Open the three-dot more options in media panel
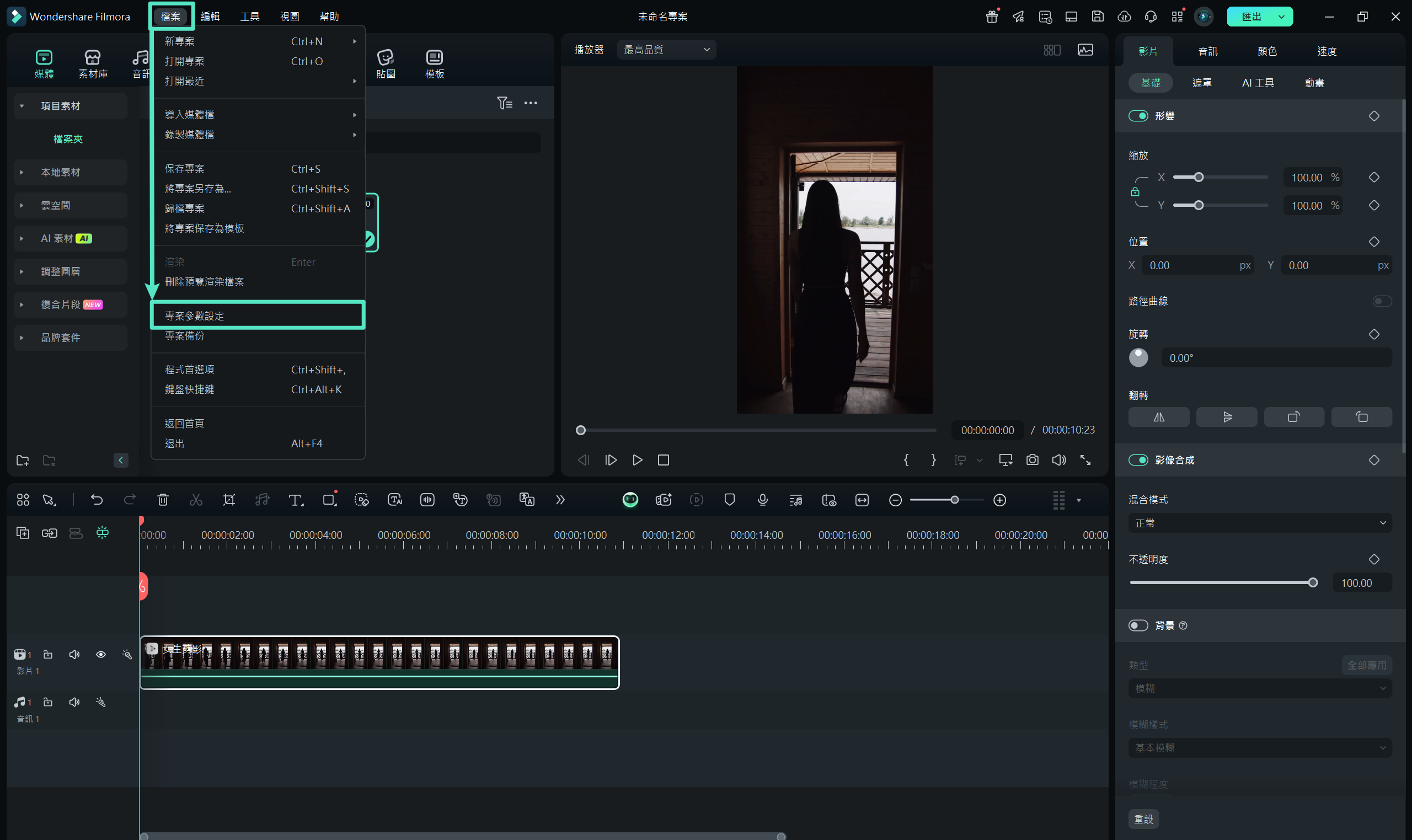This screenshot has height=840, width=1412. (531, 103)
